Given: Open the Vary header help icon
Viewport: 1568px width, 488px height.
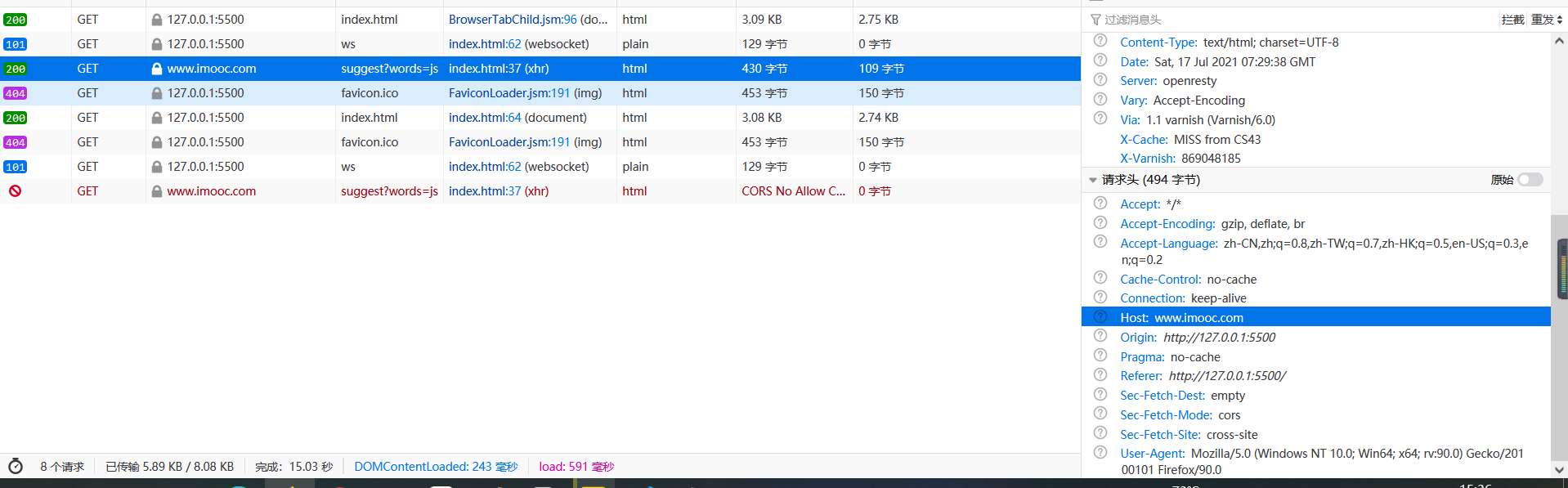Looking at the screenshot, I should (1100, 100).
